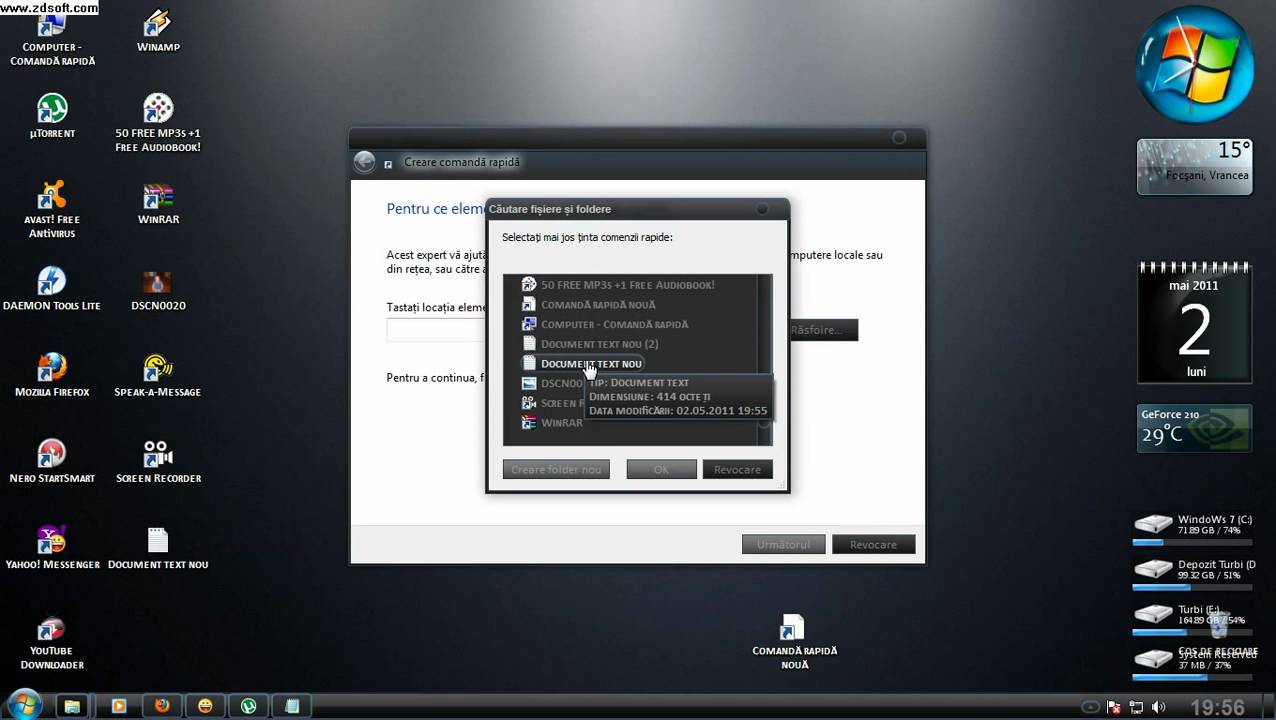
Task: Open Mozilla Firefox desktop shortcut
Action: pyautogui.click(x=52, y=375)
